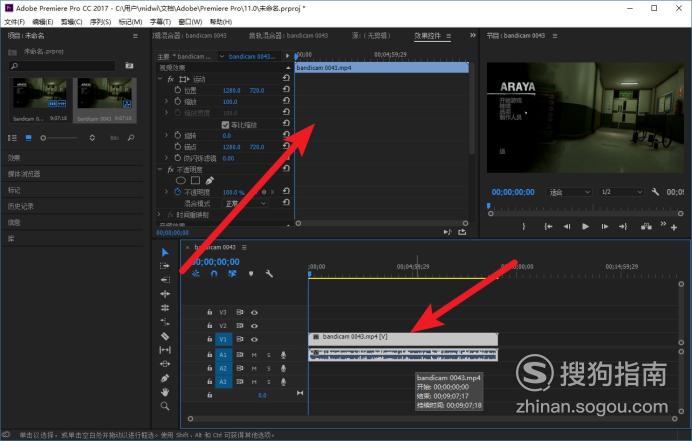Step back one frame in Program Monitor
This screenshot has height=441, width=692.
pyautogui.click(x=567, y=226)
